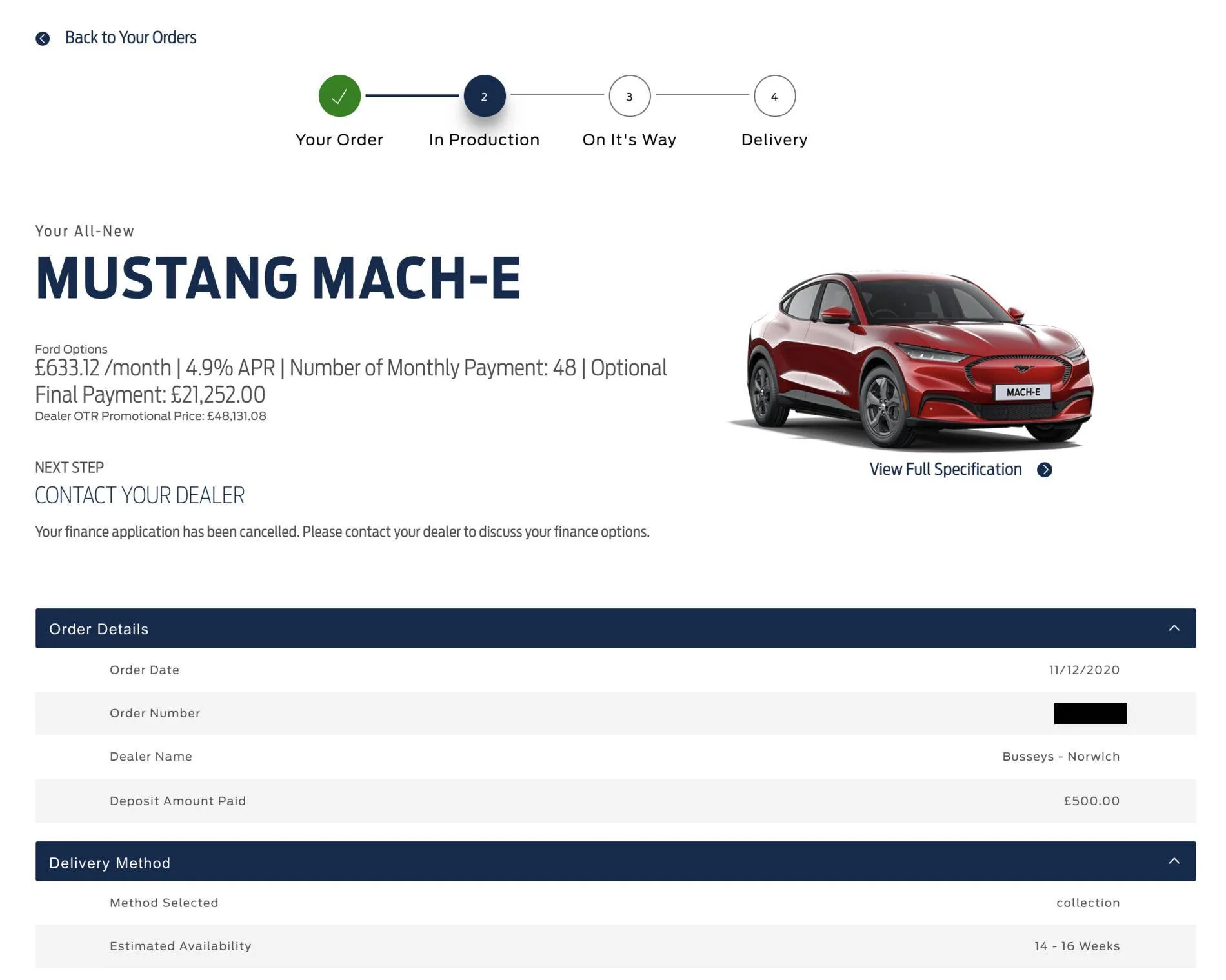Click the Ford Options label
This screenshot has width=1226, height=980.
[x=71, y=349]
